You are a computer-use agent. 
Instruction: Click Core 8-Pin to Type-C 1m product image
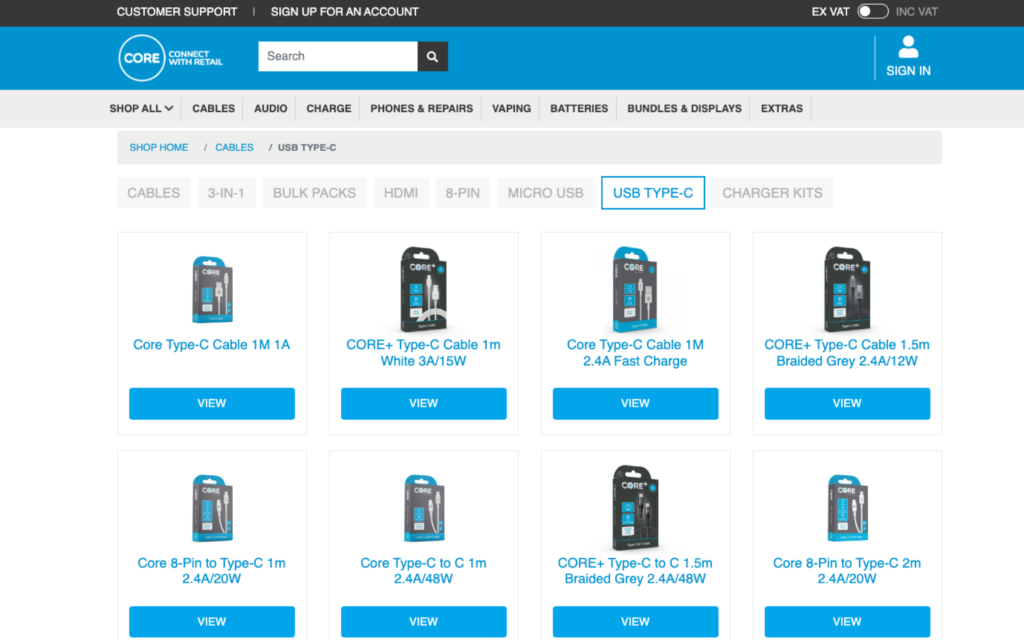pyautogui.click(x=212, y=508)
